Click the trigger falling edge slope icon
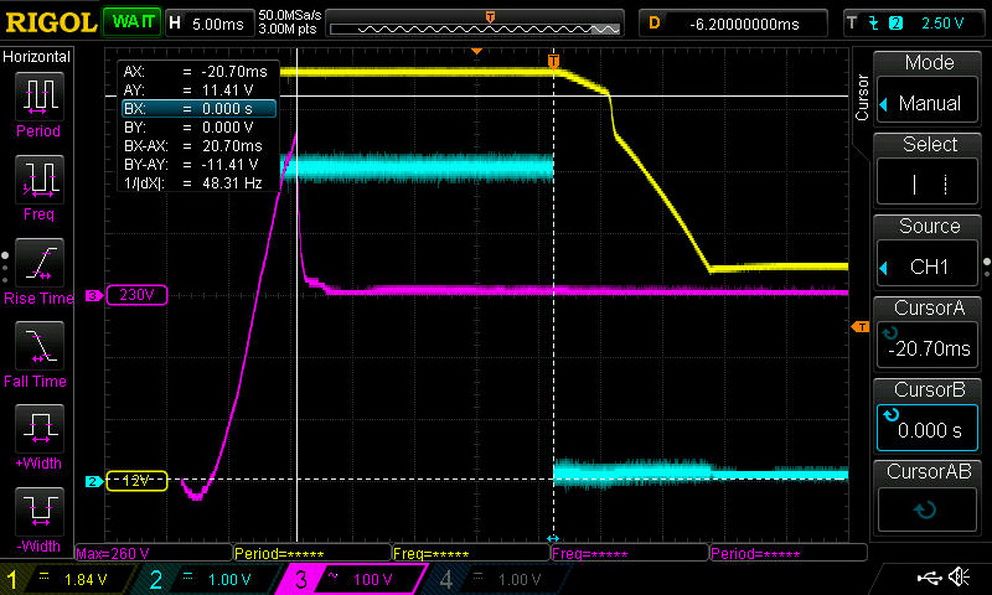This screenshot has width=992, height=595. coord(874,23)
